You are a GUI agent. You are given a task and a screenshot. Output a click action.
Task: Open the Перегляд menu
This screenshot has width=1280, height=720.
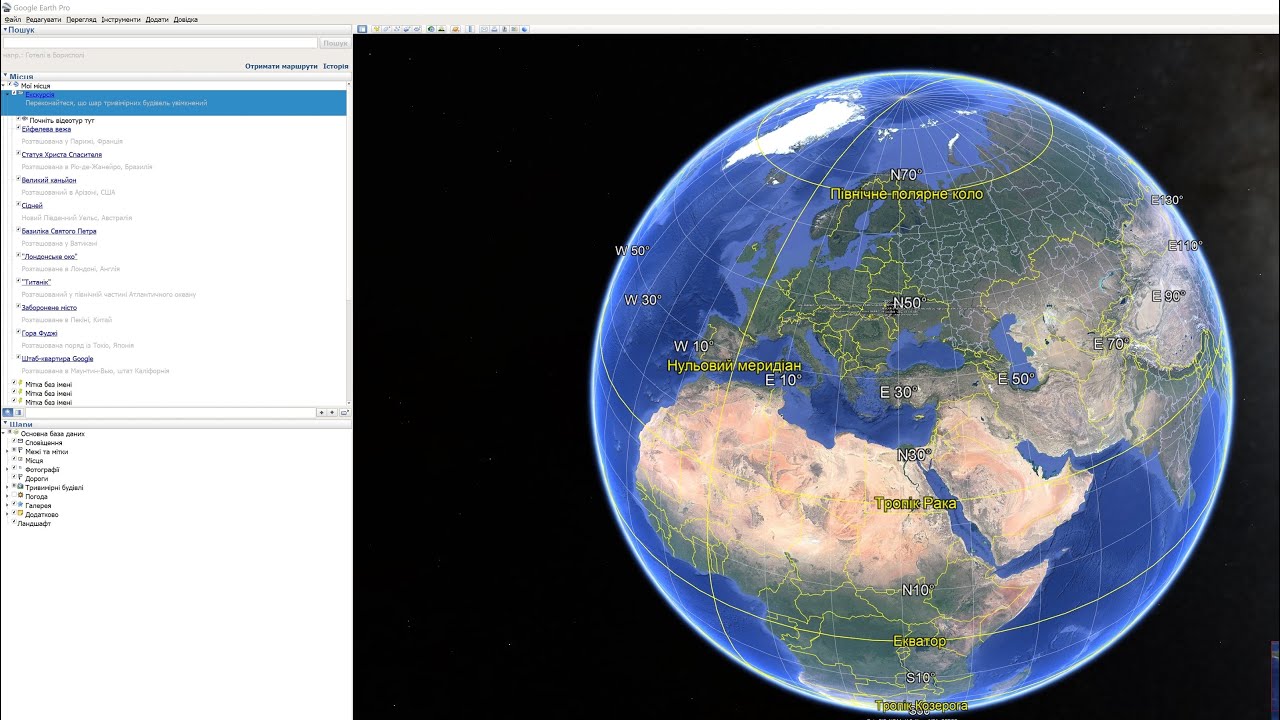[81, 19]
